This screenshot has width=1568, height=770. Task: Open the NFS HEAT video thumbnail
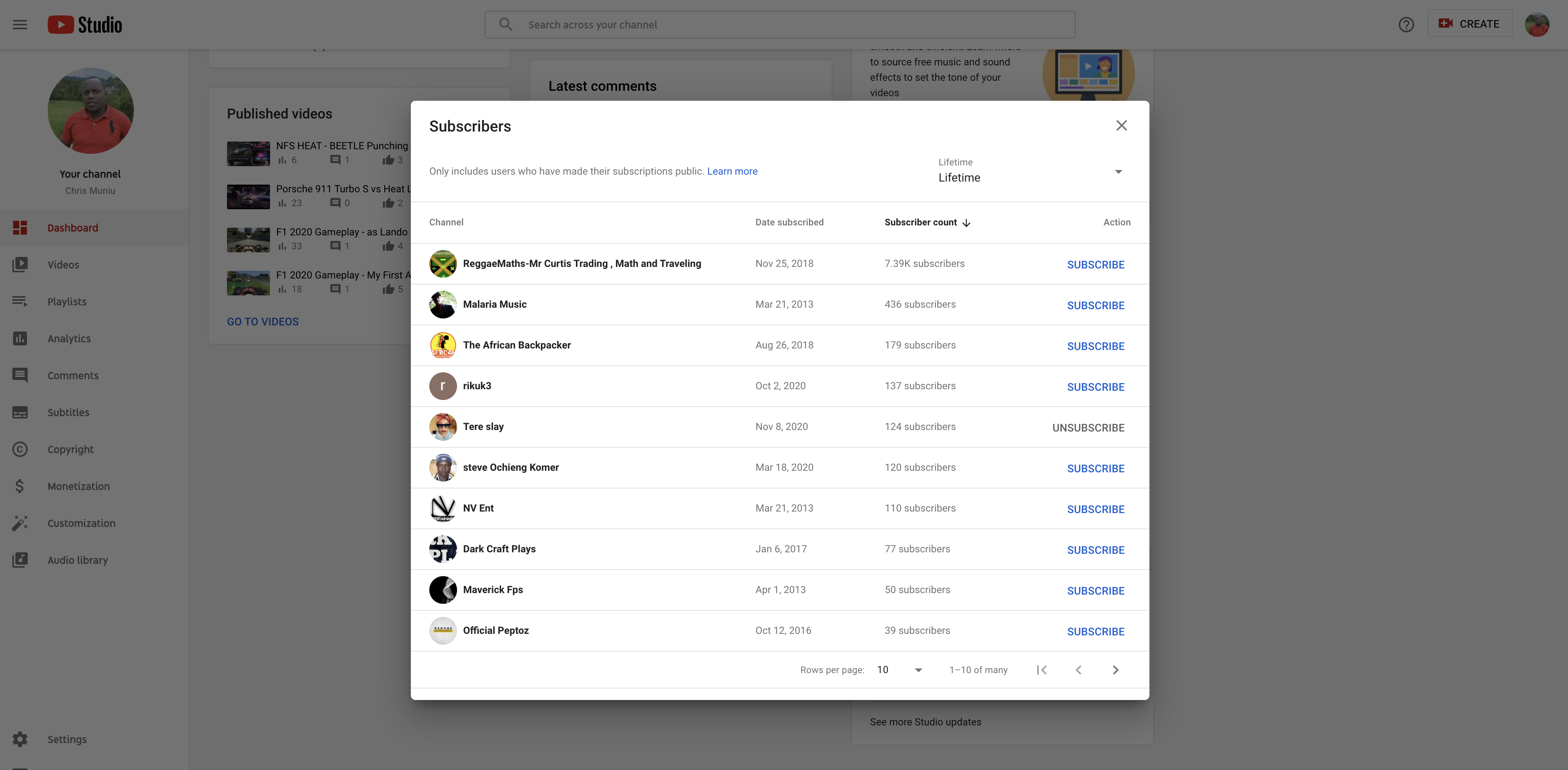pyautogui.click(x=249, y=153)
